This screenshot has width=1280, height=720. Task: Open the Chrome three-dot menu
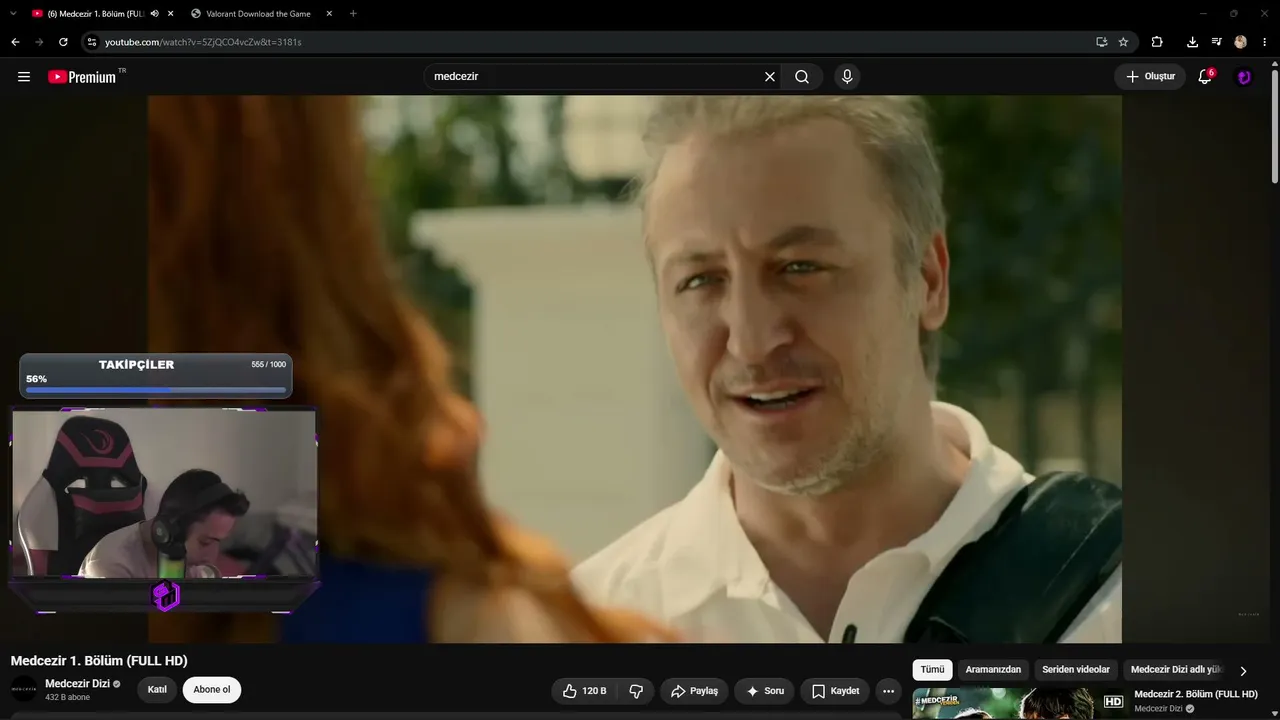pos(1265,42)
